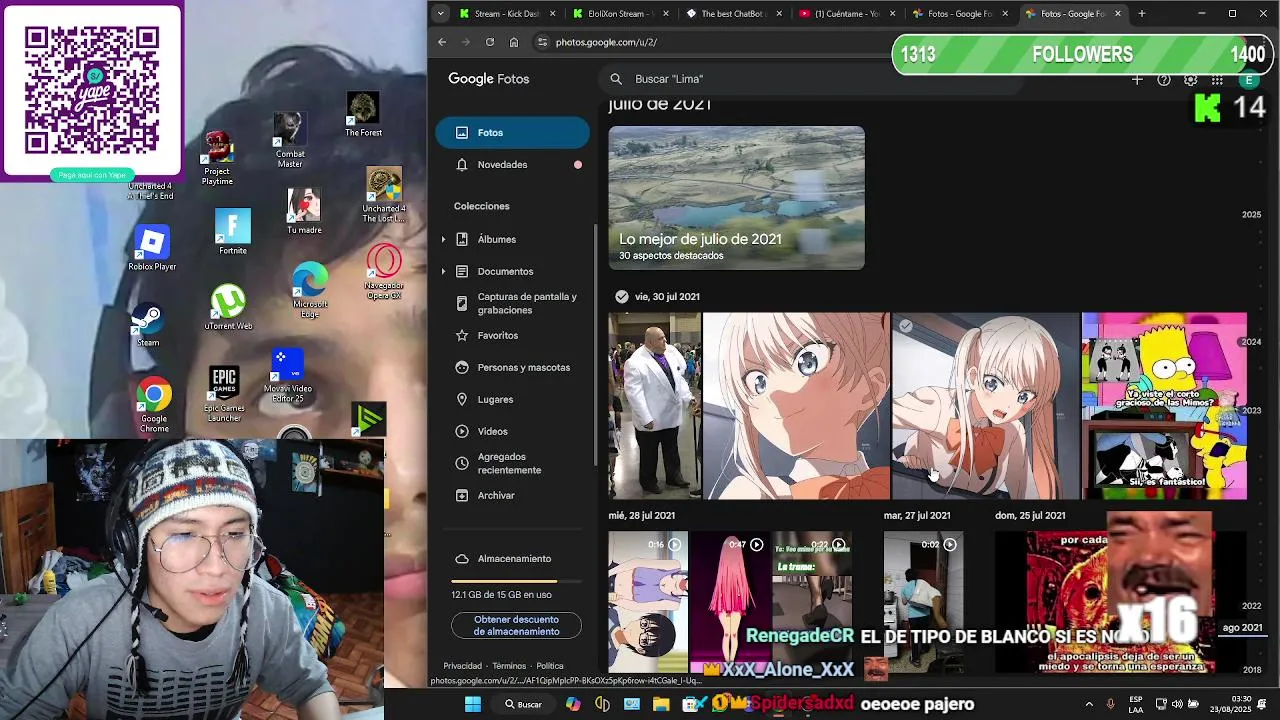This screenshot has width=1280, height=720.
Task: Switch to (1) Cuéntame YouTube tab
Action: tap(847, 14)
